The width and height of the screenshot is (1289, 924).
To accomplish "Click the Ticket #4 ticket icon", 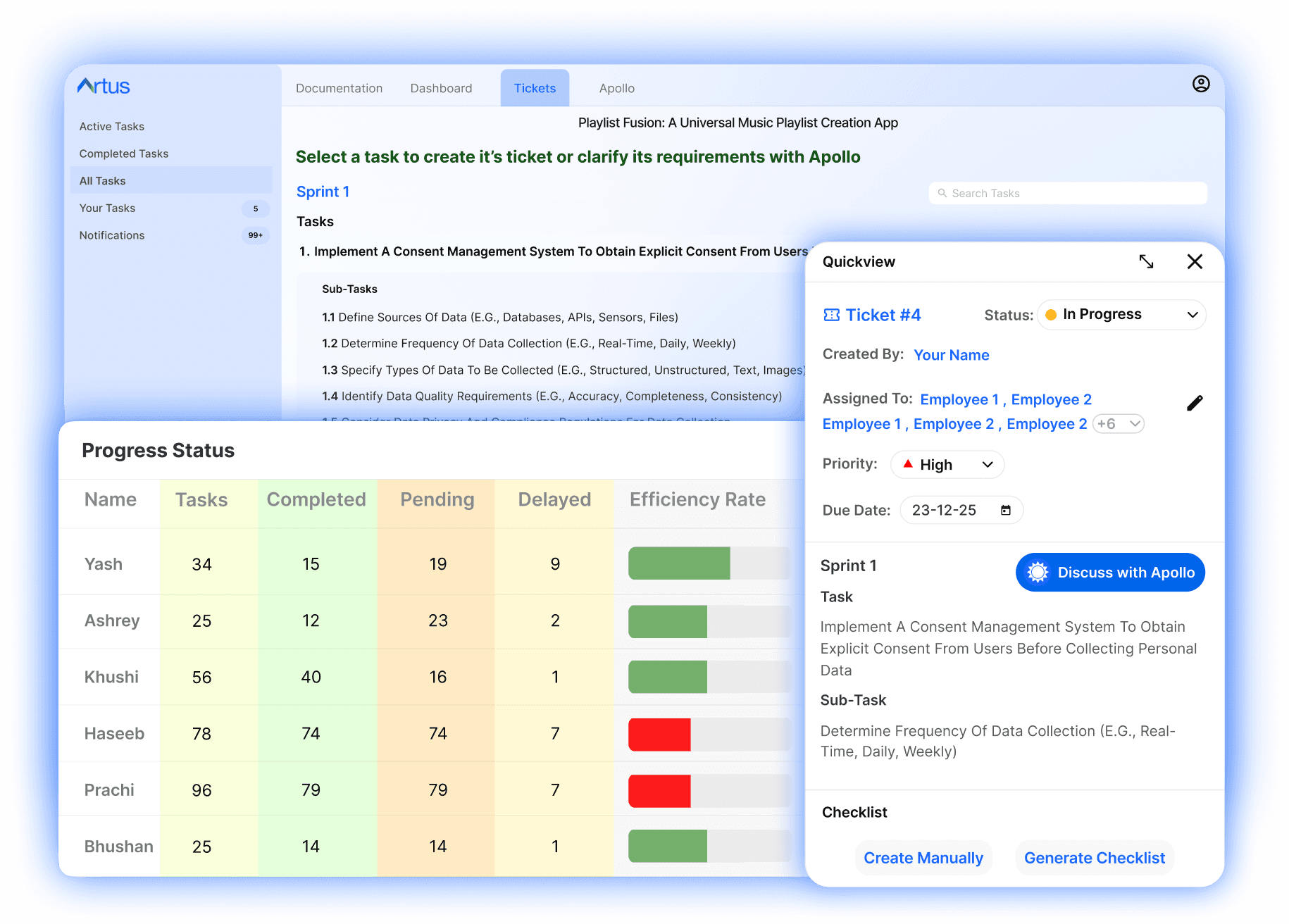I will [832, 315].
